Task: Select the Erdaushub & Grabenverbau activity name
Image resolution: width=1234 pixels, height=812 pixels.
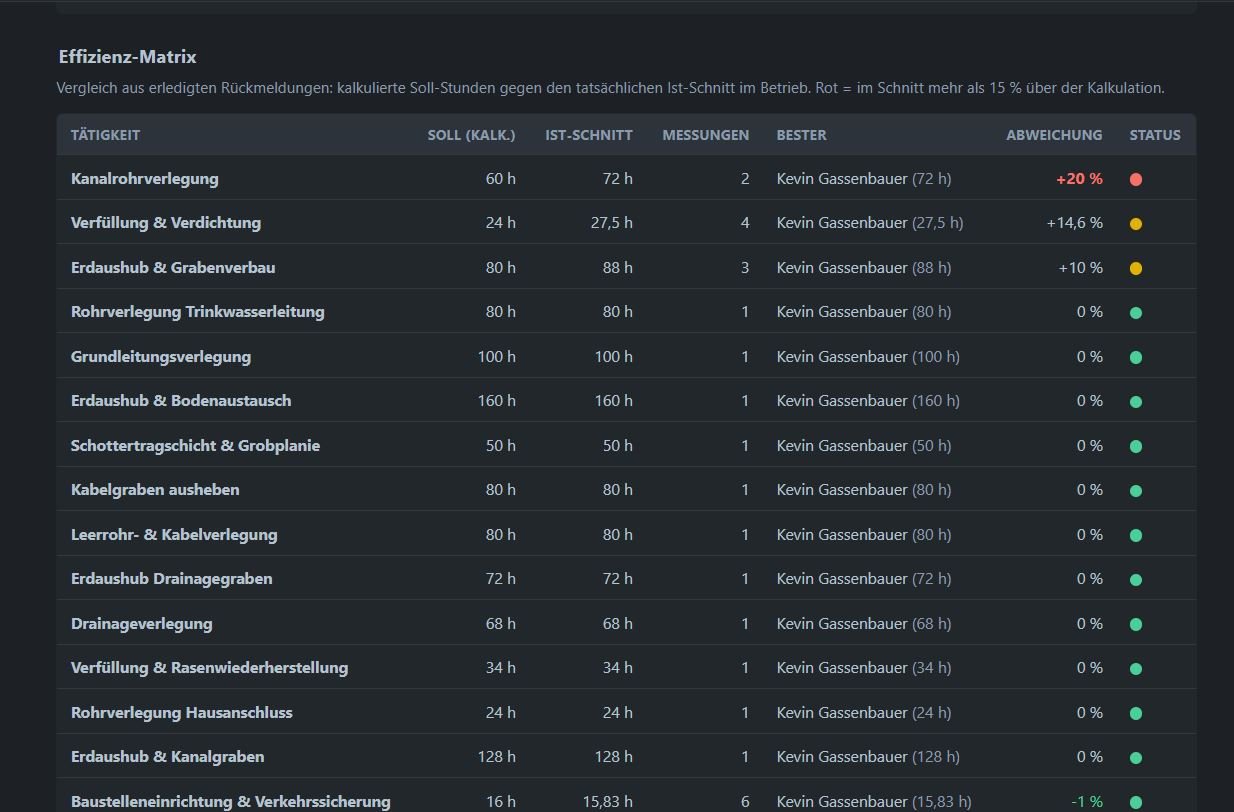Action: click(x=173, y=268)
